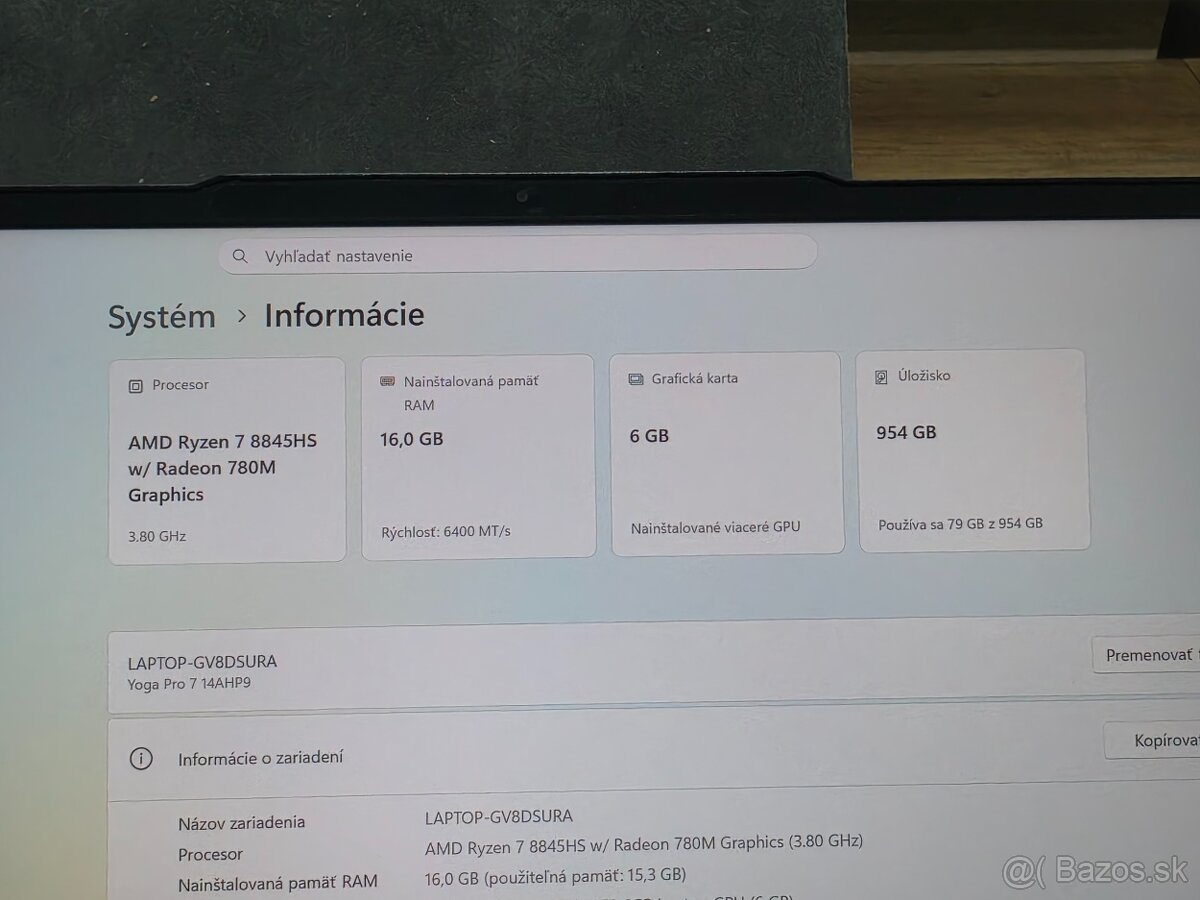Click "Nainštalované viaceré GPU" text

pyautogui.click(x=716, y=527)
